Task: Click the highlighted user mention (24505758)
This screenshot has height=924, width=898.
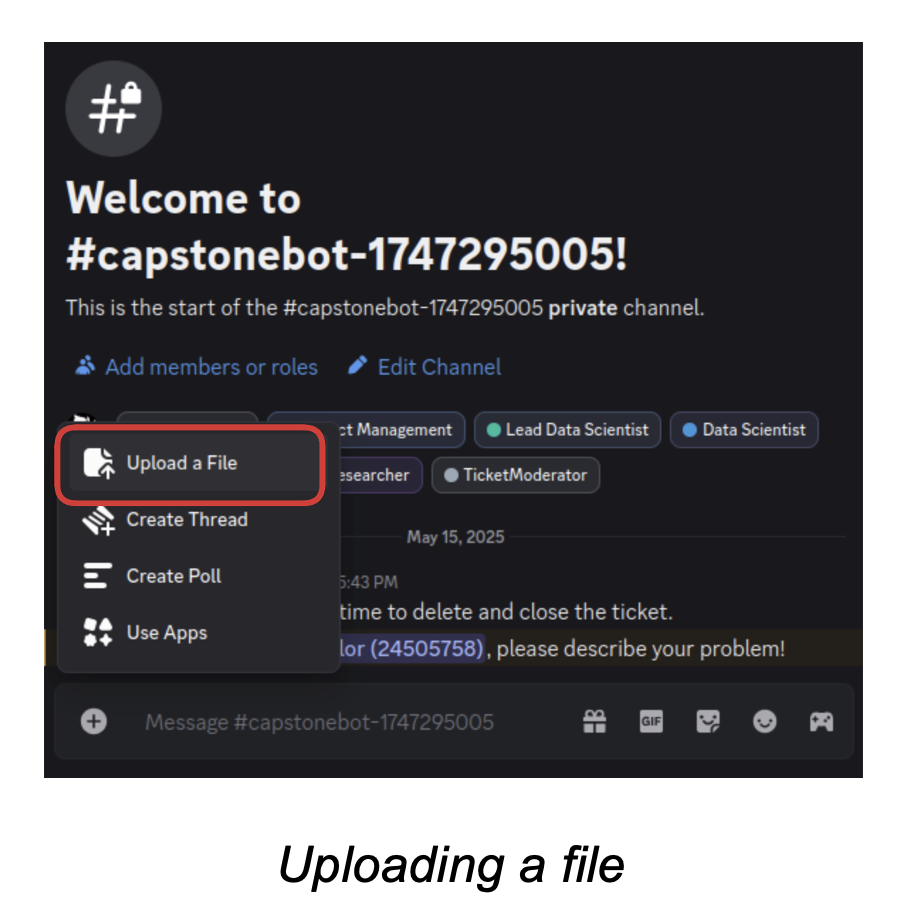Action: click(412, 649)
